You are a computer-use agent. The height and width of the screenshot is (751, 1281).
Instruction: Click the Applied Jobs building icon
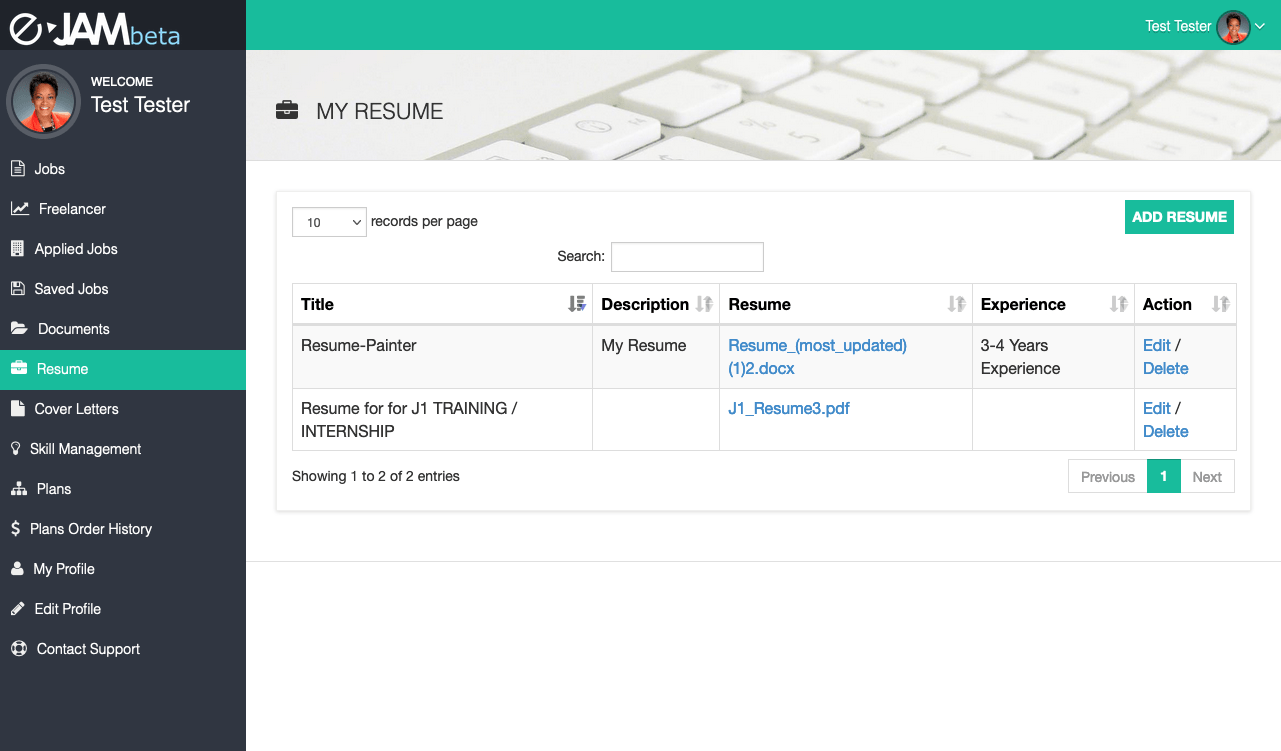pos(17,249)
